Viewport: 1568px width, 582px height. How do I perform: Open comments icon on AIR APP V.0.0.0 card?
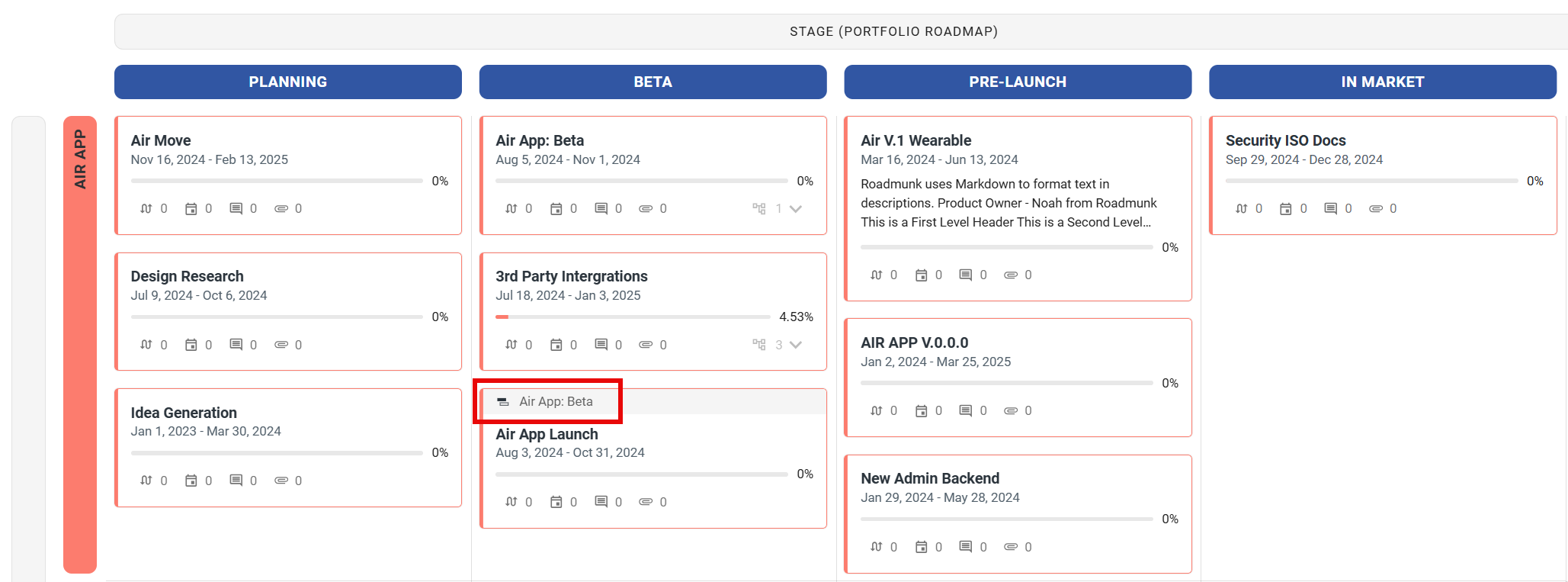coord(966,410)
